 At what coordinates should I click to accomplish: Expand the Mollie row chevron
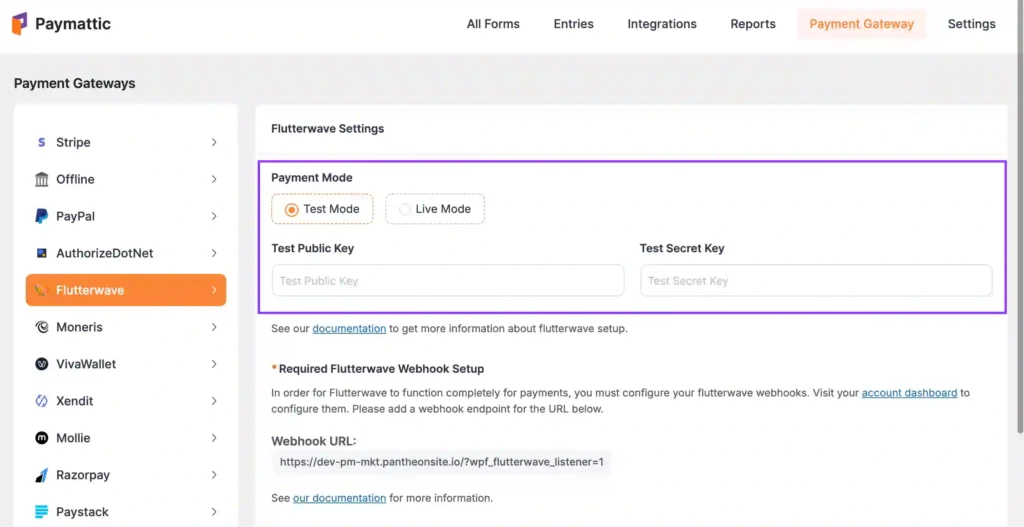[x=214, y=438]
